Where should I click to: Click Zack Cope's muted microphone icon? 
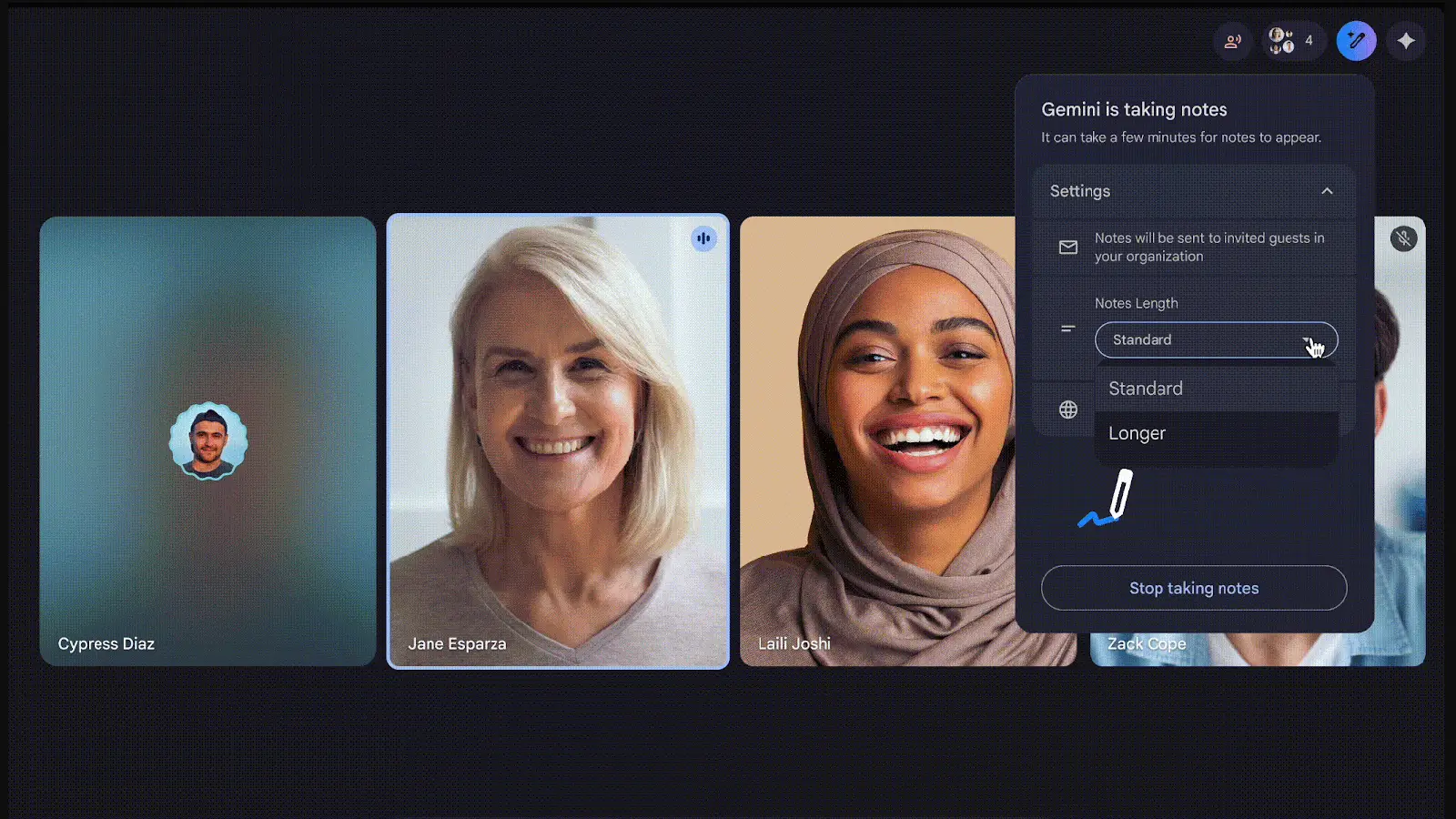pyautogui.click(x=1403, y=238)
